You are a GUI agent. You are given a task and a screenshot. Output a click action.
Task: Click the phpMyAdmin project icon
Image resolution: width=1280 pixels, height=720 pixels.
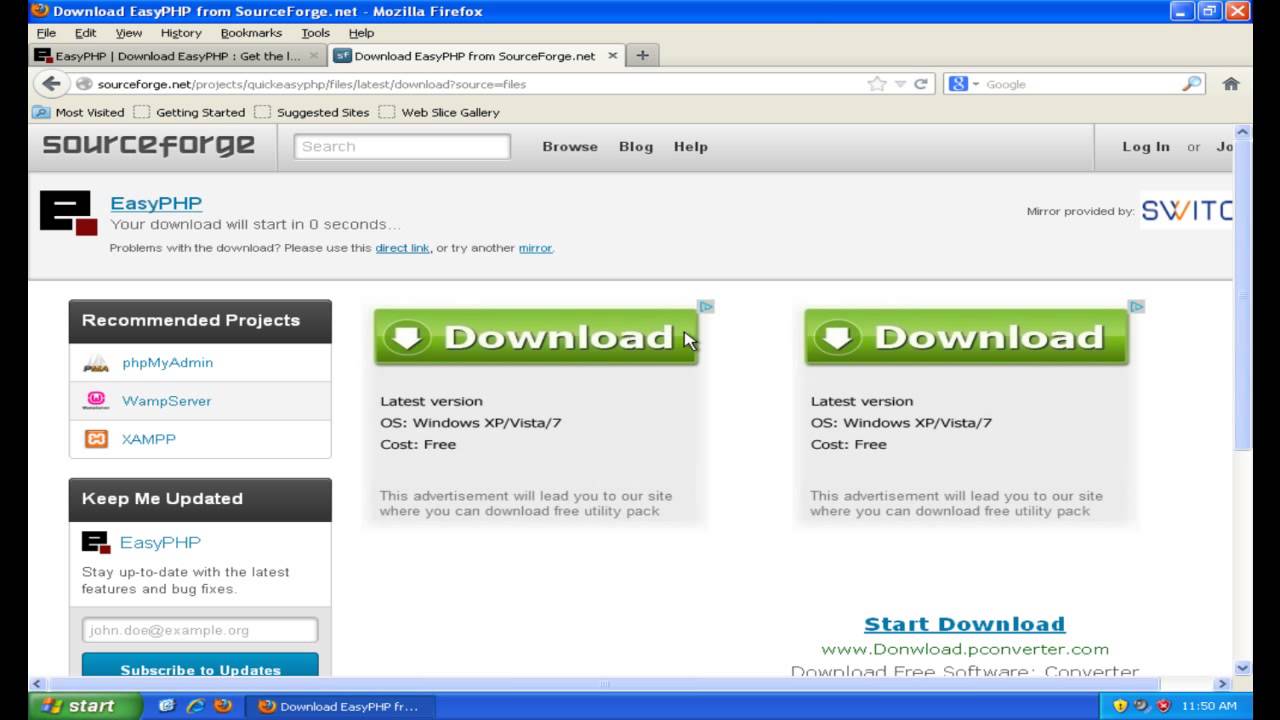click(96, 363)
